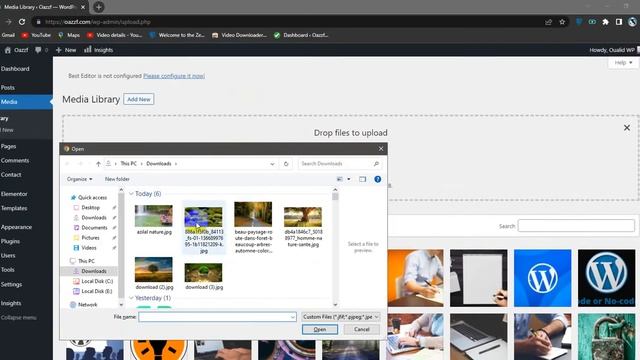Select Network in navigation pane
Viewport: 640px width, 360px height.
click(84, 305)
